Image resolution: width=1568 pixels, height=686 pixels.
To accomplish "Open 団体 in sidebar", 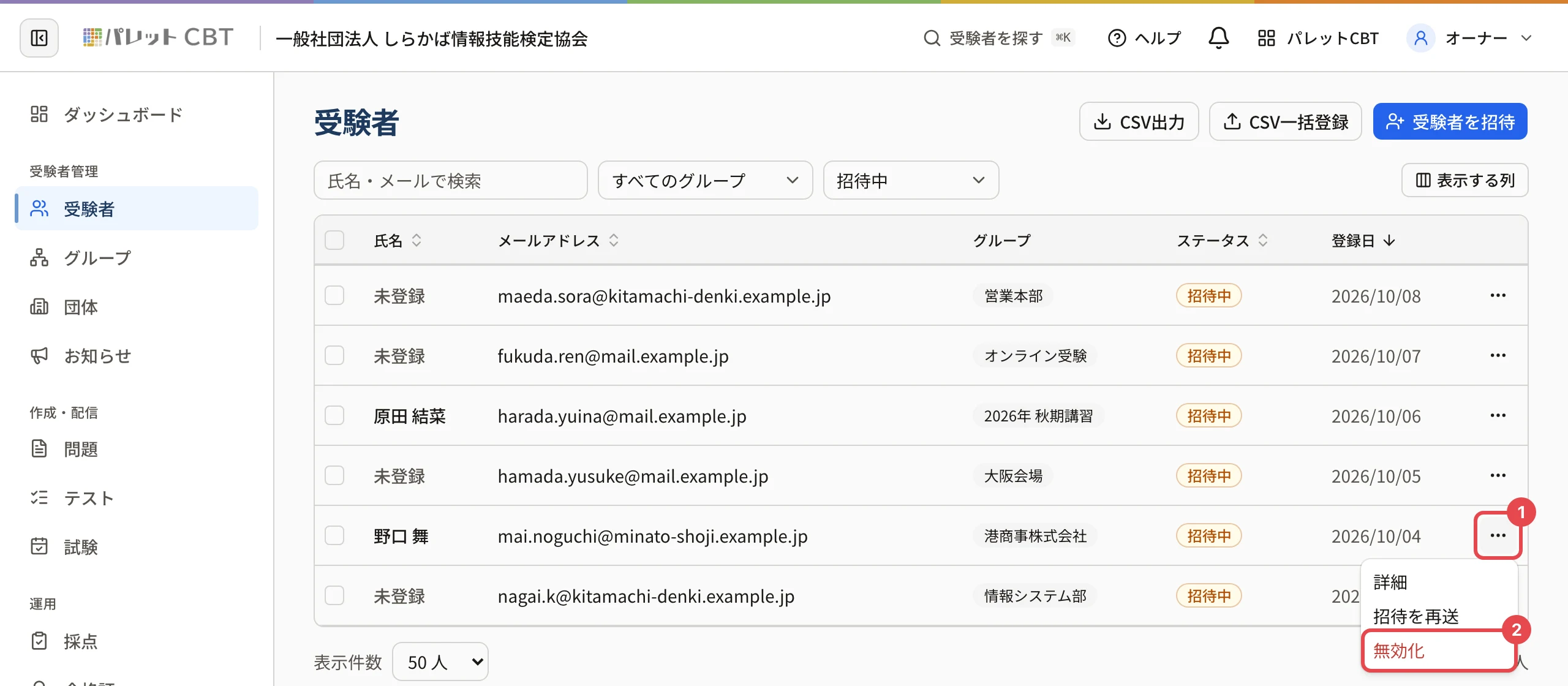I will tap(137, 307).
